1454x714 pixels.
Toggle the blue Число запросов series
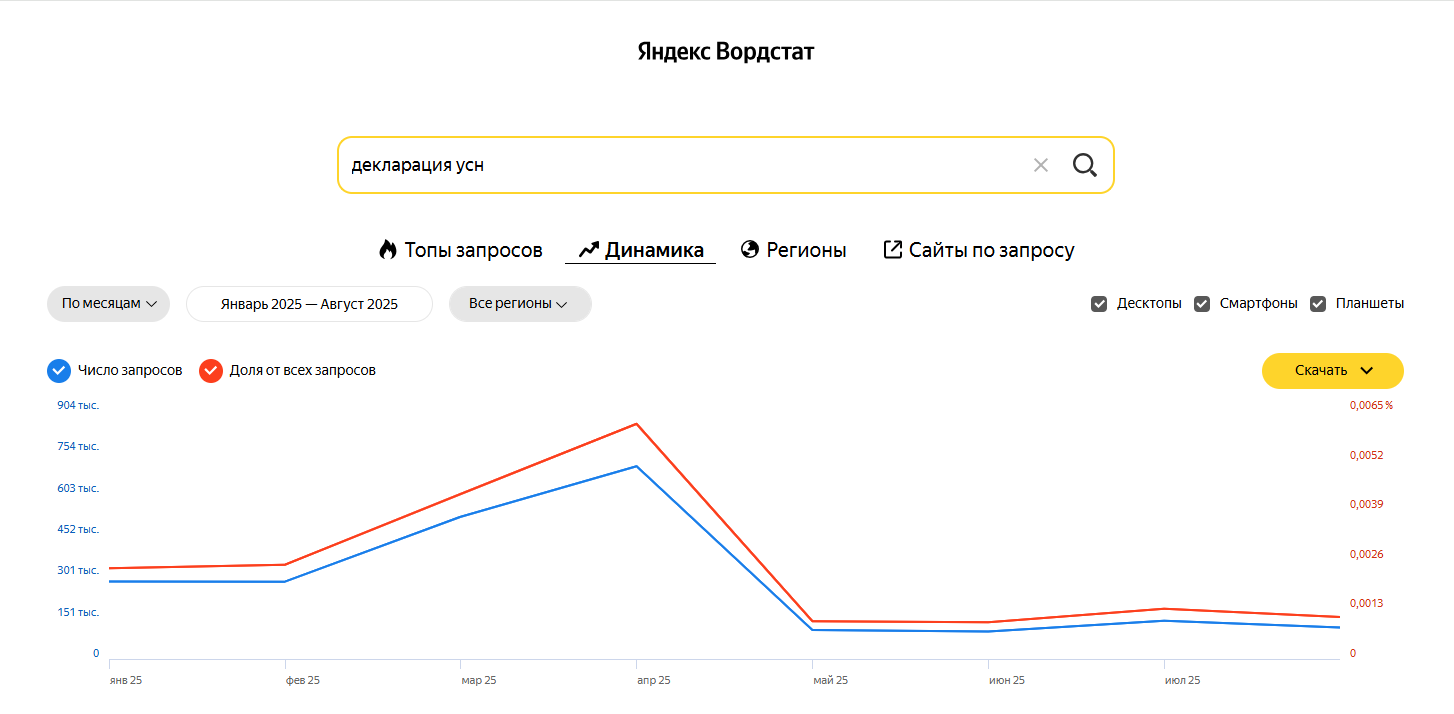click(59, 371)
